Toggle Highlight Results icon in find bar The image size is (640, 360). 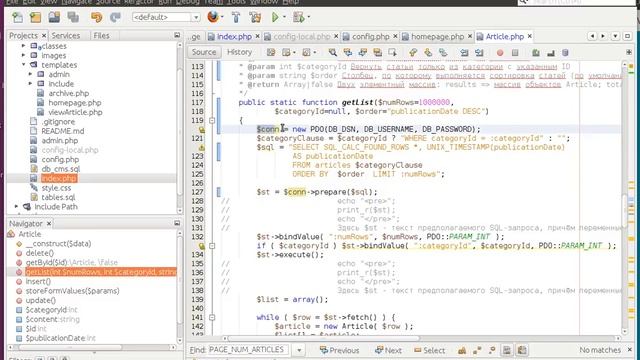(507, 350)
